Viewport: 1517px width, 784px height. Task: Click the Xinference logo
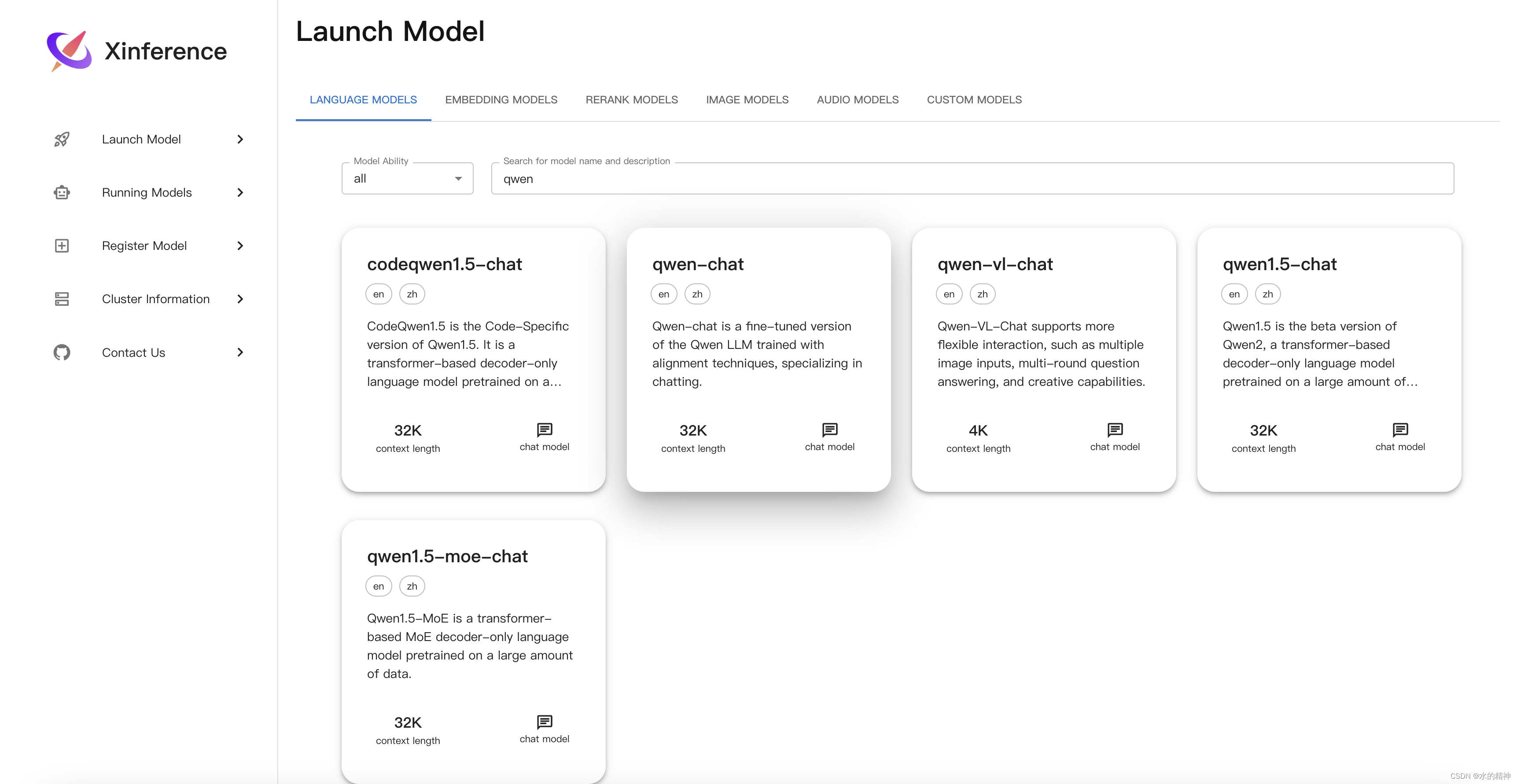70,51
